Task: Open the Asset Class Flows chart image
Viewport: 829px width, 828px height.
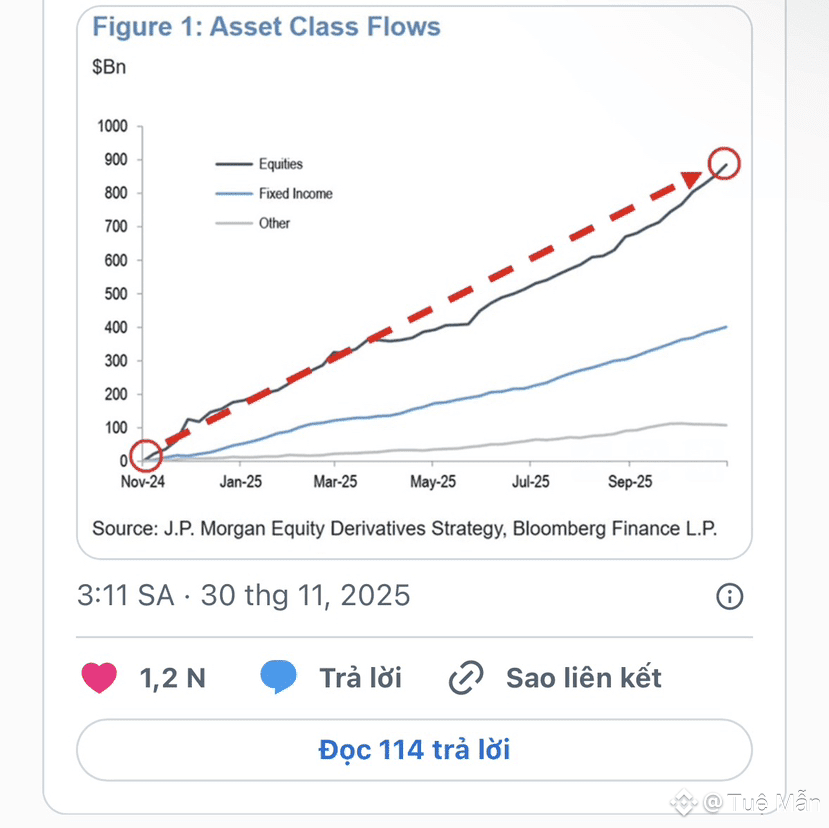Action: click(x=414, y=282)
